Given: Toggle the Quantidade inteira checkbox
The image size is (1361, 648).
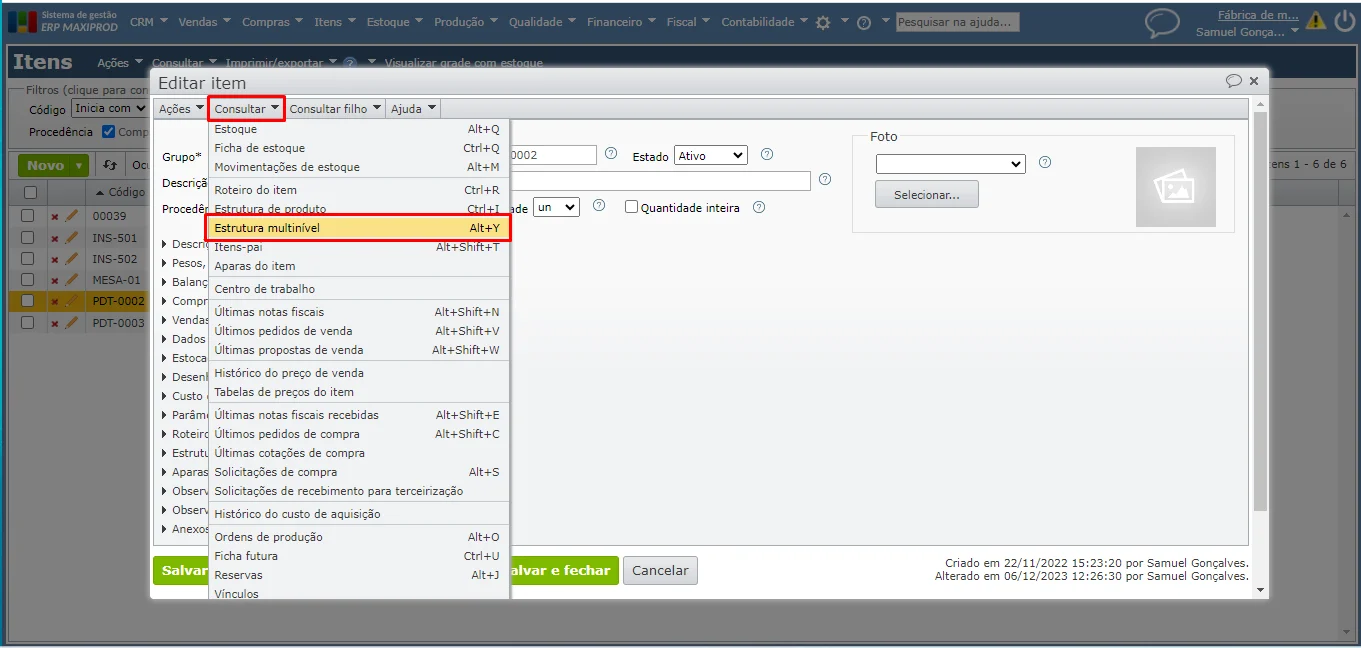Looking at the screenshot, I should click(631, 207).
